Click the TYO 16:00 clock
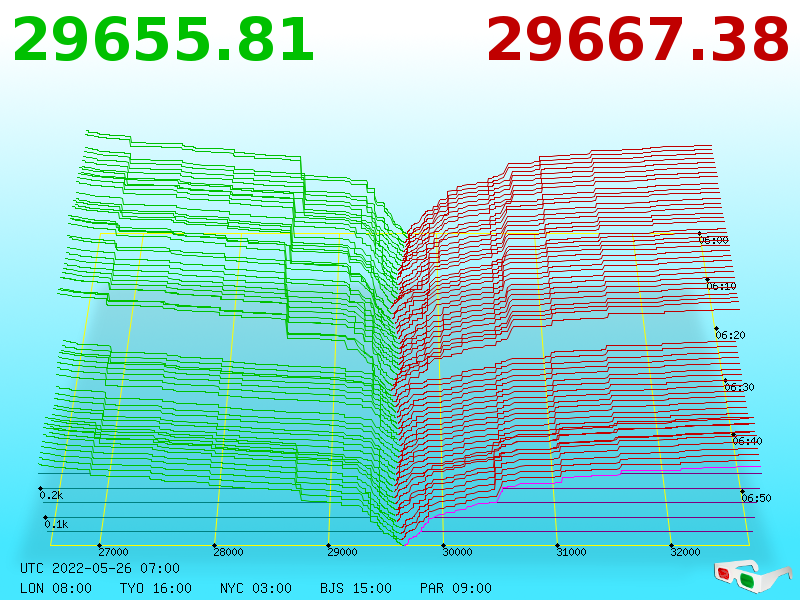The height and width of the screenshot is (600, 800). point(156,588)
